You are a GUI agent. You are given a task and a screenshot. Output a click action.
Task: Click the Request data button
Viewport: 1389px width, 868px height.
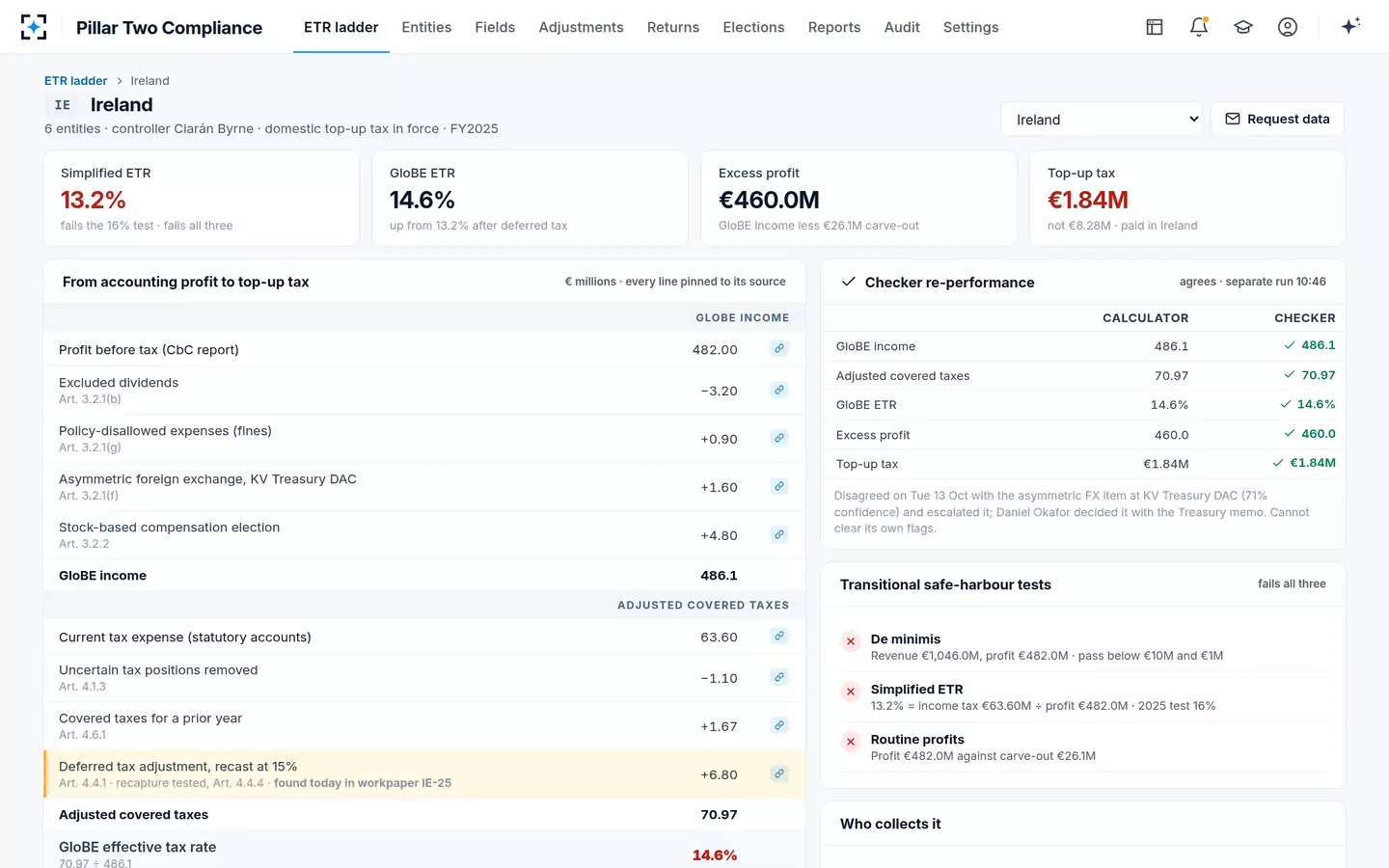click(x=1277, y=120)
